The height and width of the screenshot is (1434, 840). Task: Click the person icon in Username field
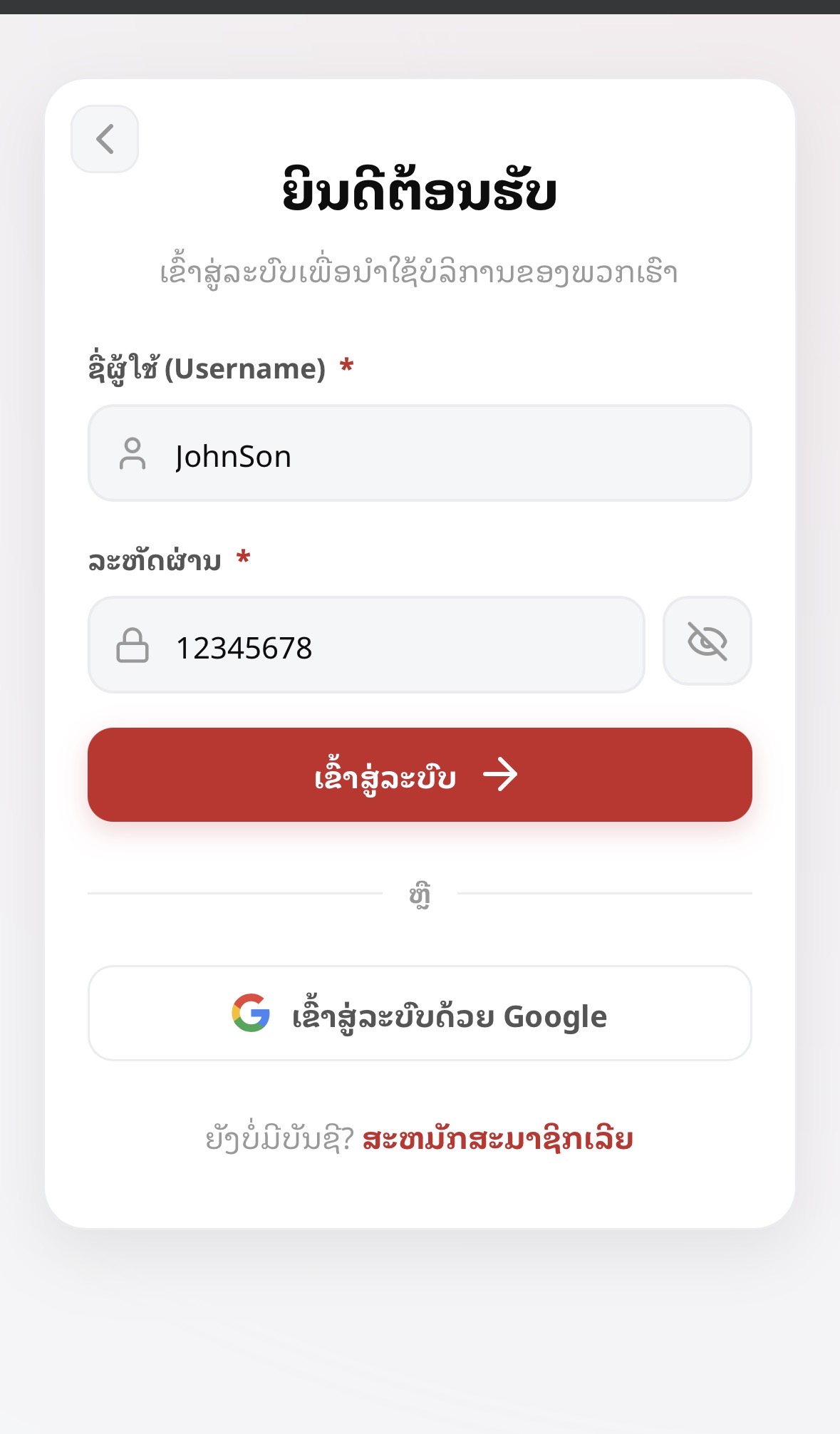click(x=133, y=454)
